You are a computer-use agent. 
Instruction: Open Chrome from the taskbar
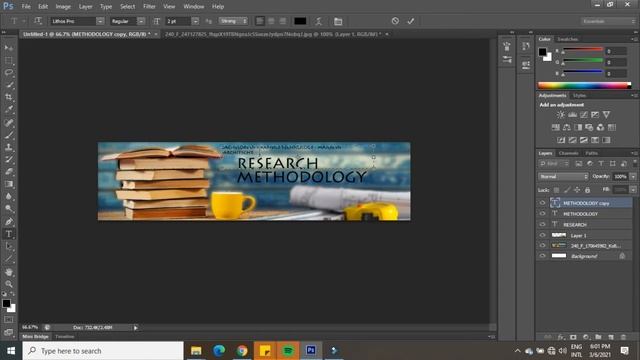(242, 351)
